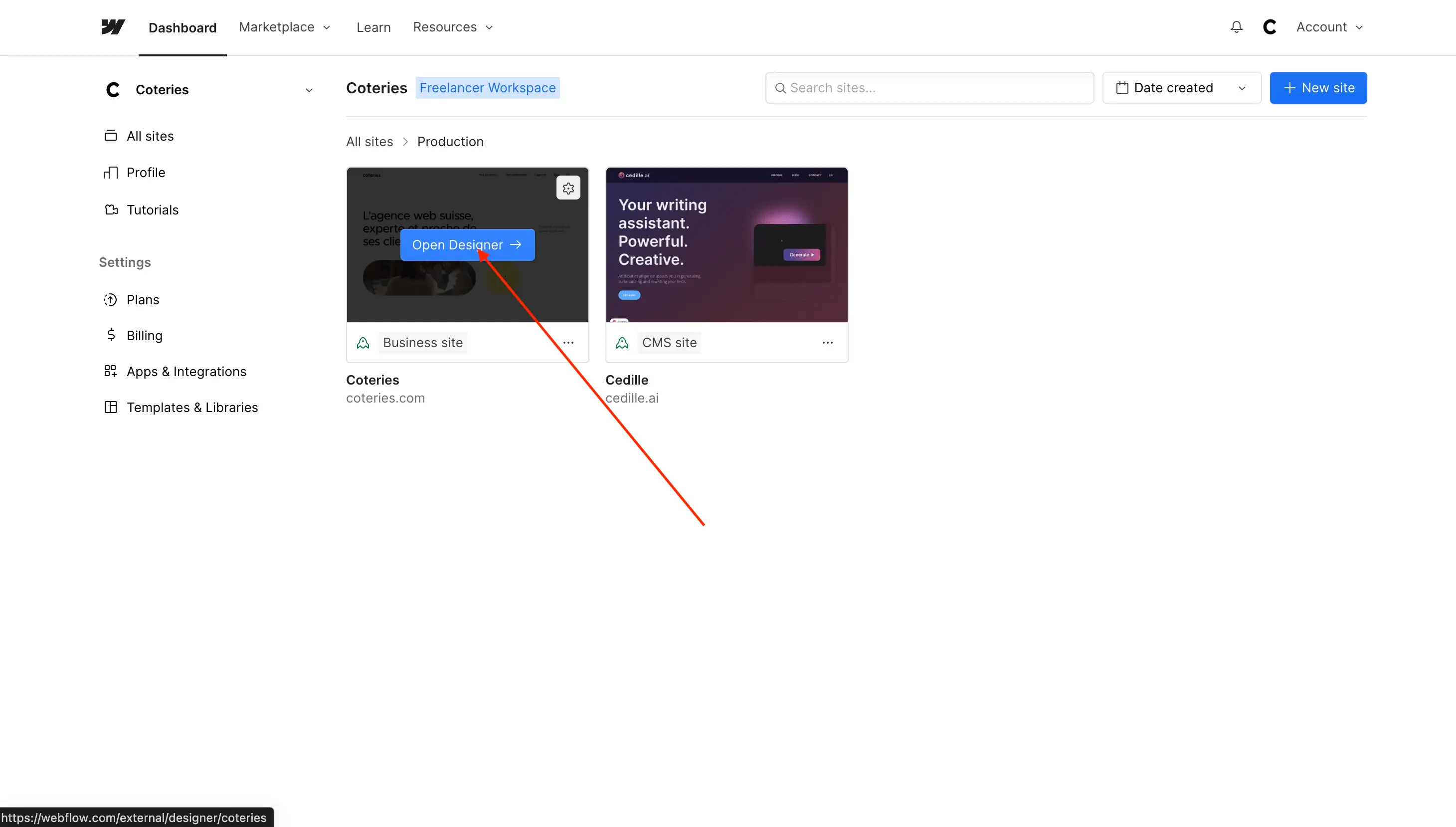
Task: Click the workspace avatar next to Account
Action: (x=1270, y=27)
